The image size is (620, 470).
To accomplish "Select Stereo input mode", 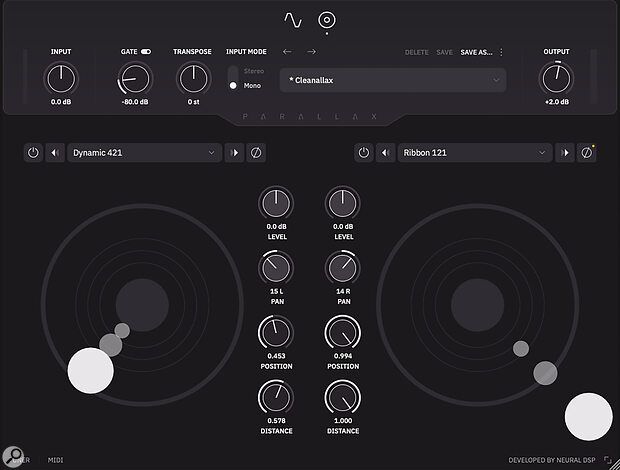I will [x=253, y=71].
